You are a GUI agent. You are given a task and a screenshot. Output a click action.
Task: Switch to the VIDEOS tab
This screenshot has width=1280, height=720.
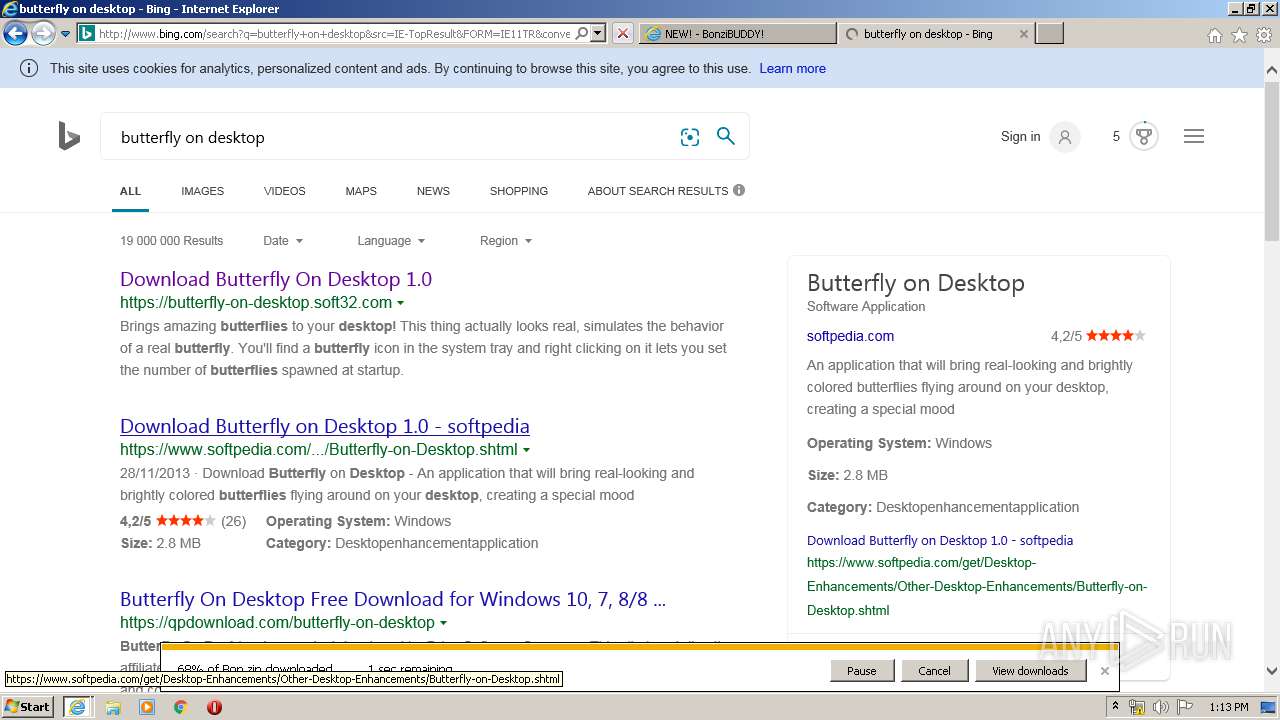285,191
